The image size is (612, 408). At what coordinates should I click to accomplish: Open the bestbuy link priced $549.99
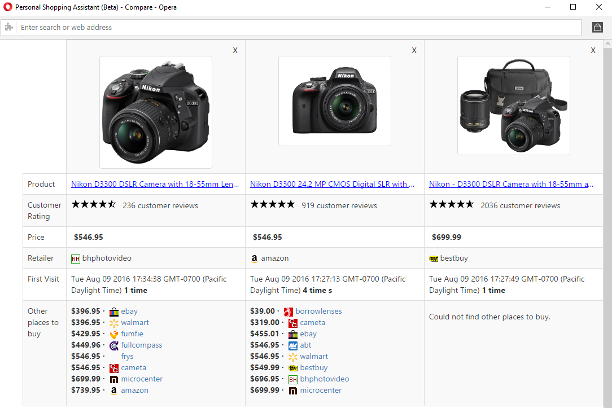click(x=314, y=368)
